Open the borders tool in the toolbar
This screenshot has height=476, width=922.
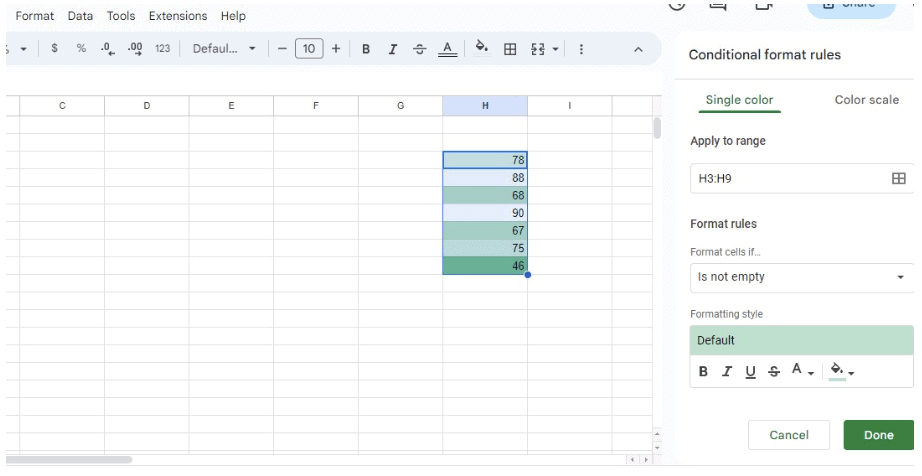click(510, 49)
